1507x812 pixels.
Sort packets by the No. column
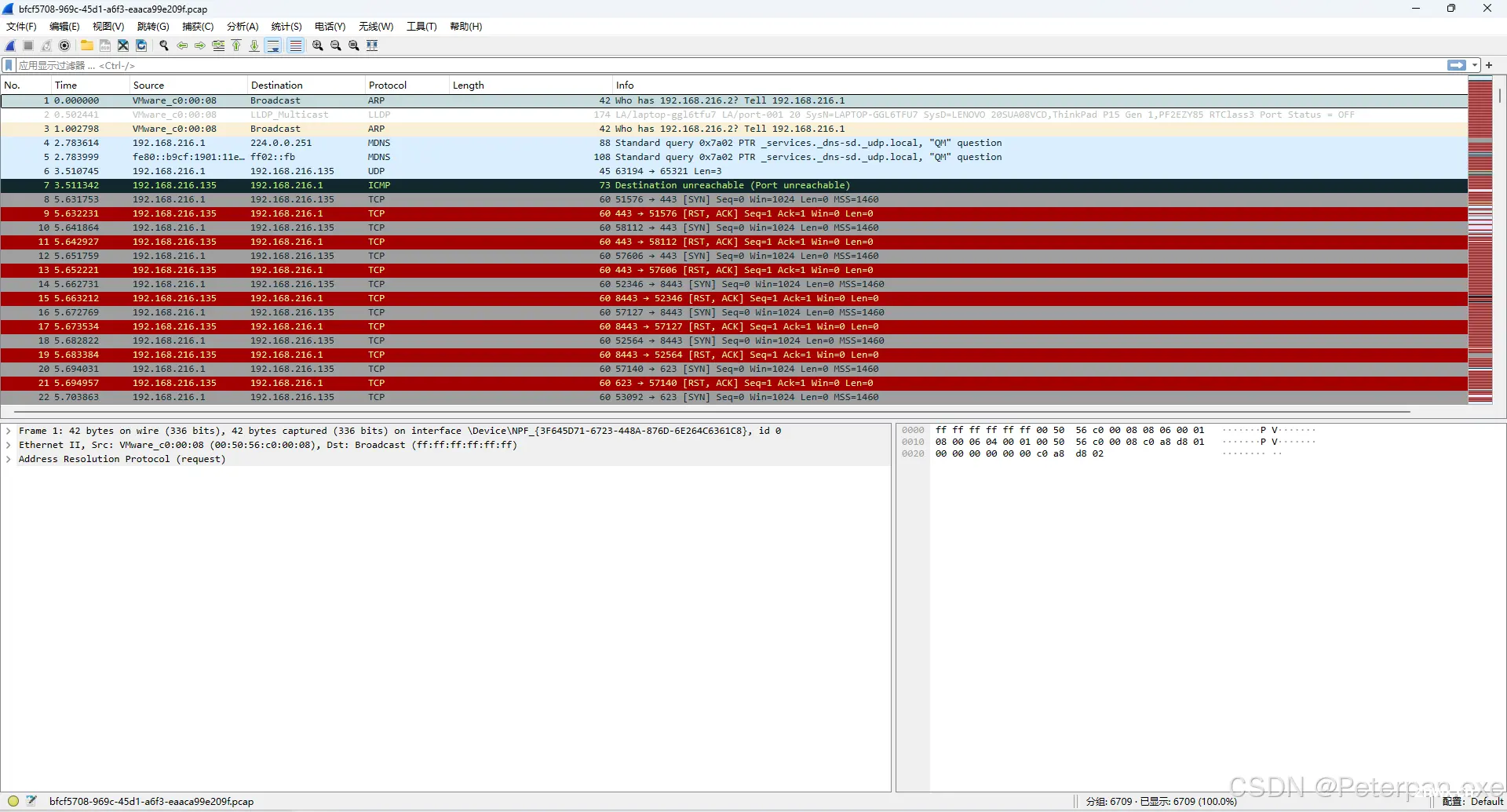click(25, 85)
